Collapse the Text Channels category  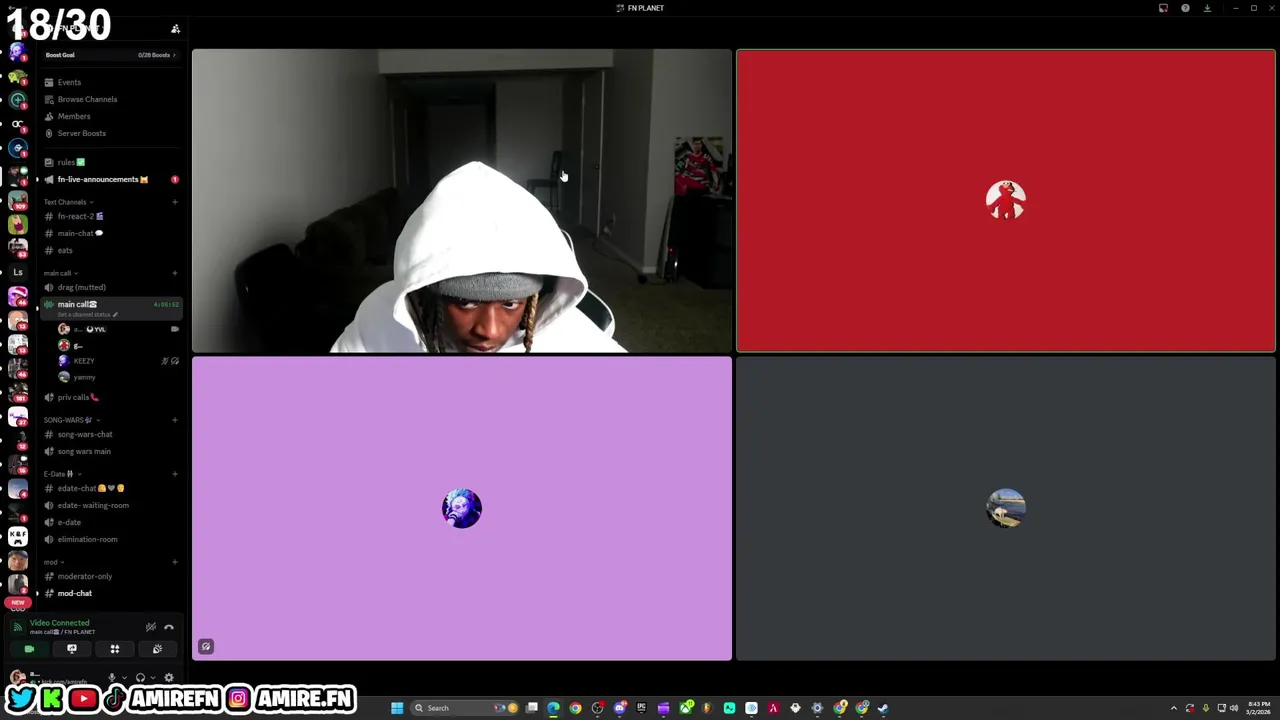[68, 202]
